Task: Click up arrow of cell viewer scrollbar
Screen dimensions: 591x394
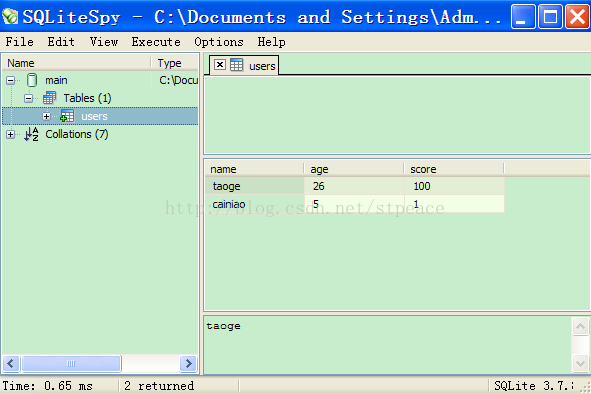Action: (580, 326)
